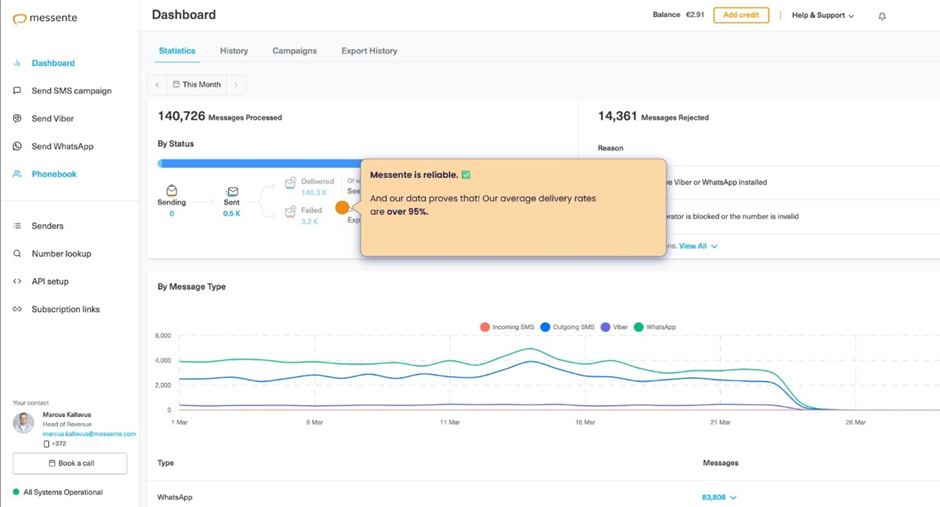This screenshot has width=940, height=507.
Task: Toggle Outgoing SMS legend swatch
Action: [x=545, y=327]
